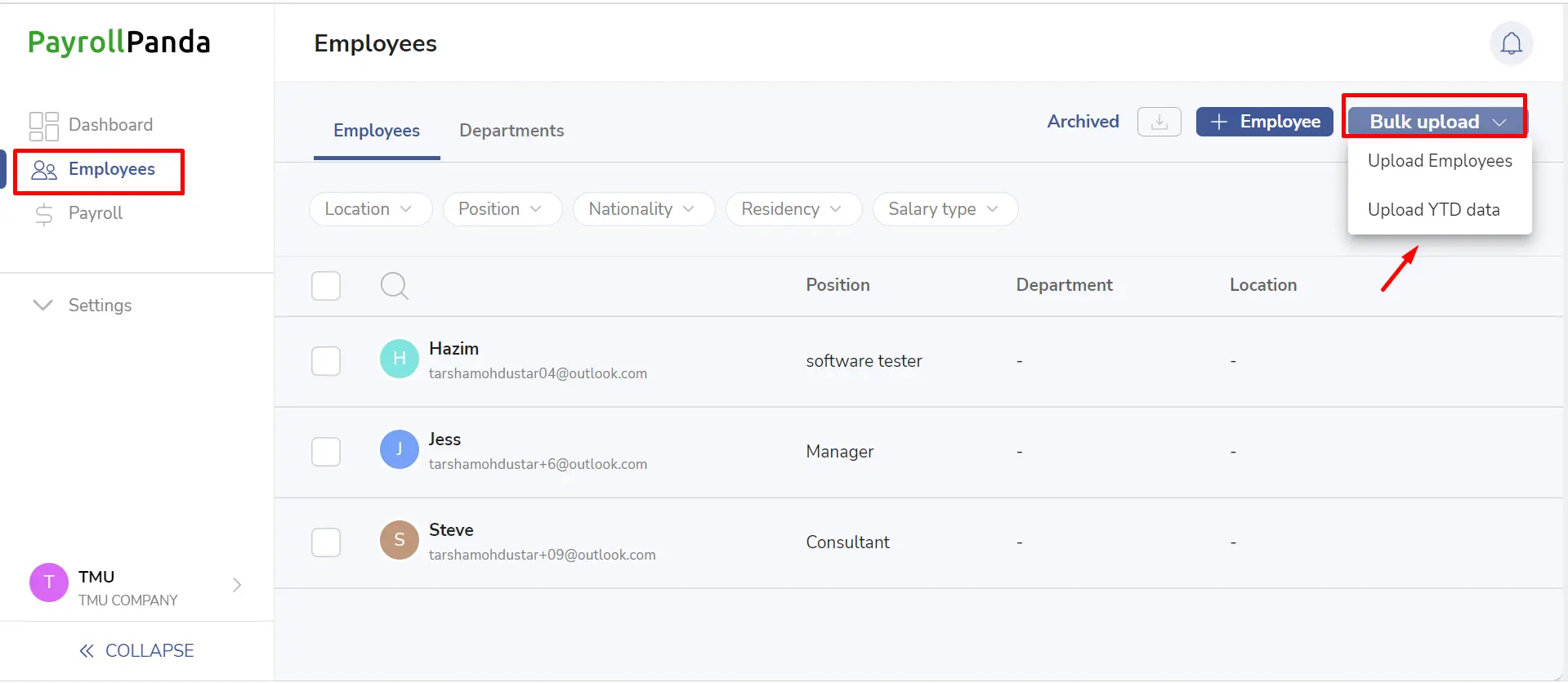This screenshot has width=1568, height=683.
Task: Open TMU Company account switcher
Action: pos(136,585)
